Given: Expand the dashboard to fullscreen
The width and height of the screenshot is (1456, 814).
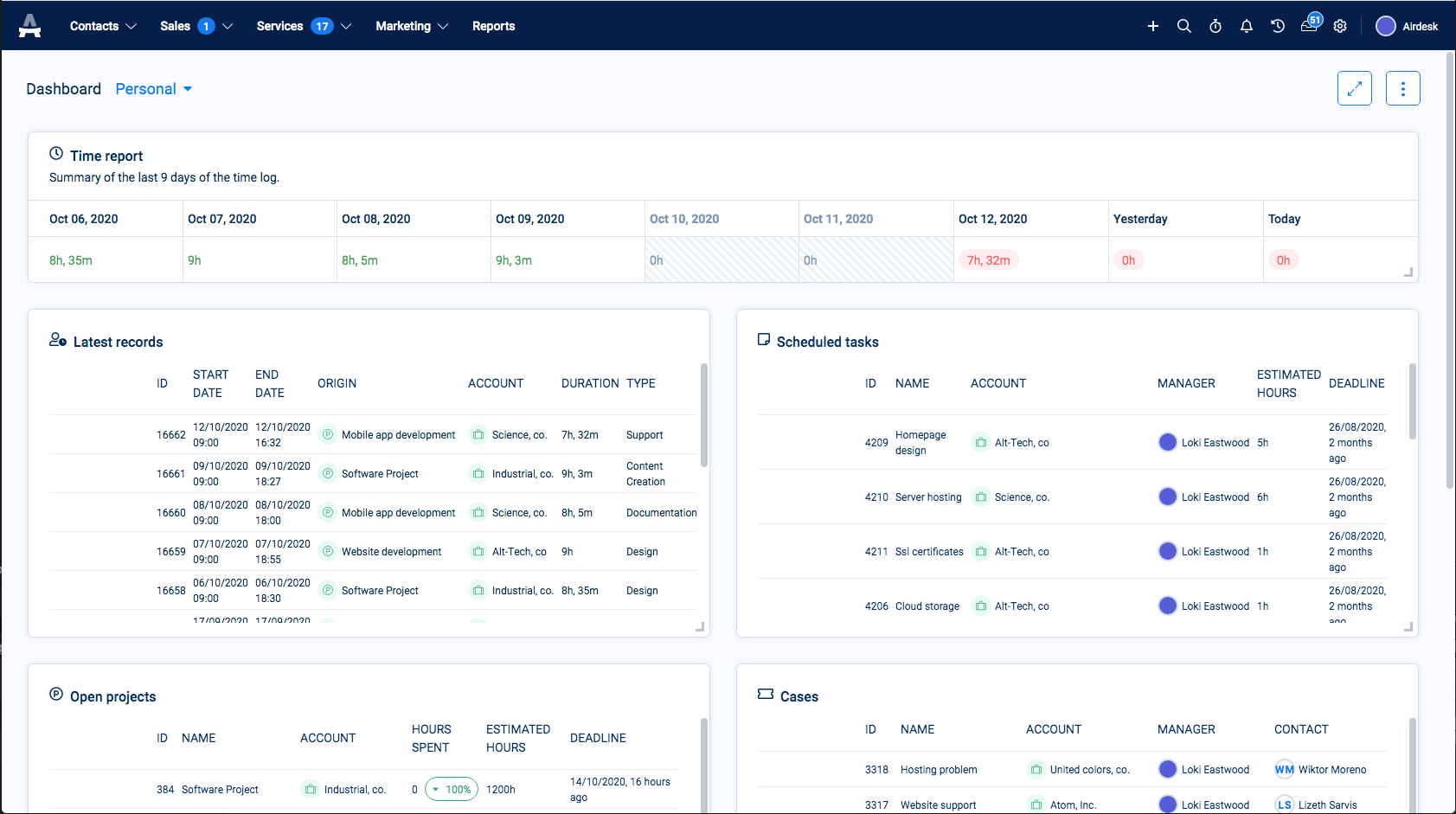Looking at the screenshot, I should [1354, 88].
